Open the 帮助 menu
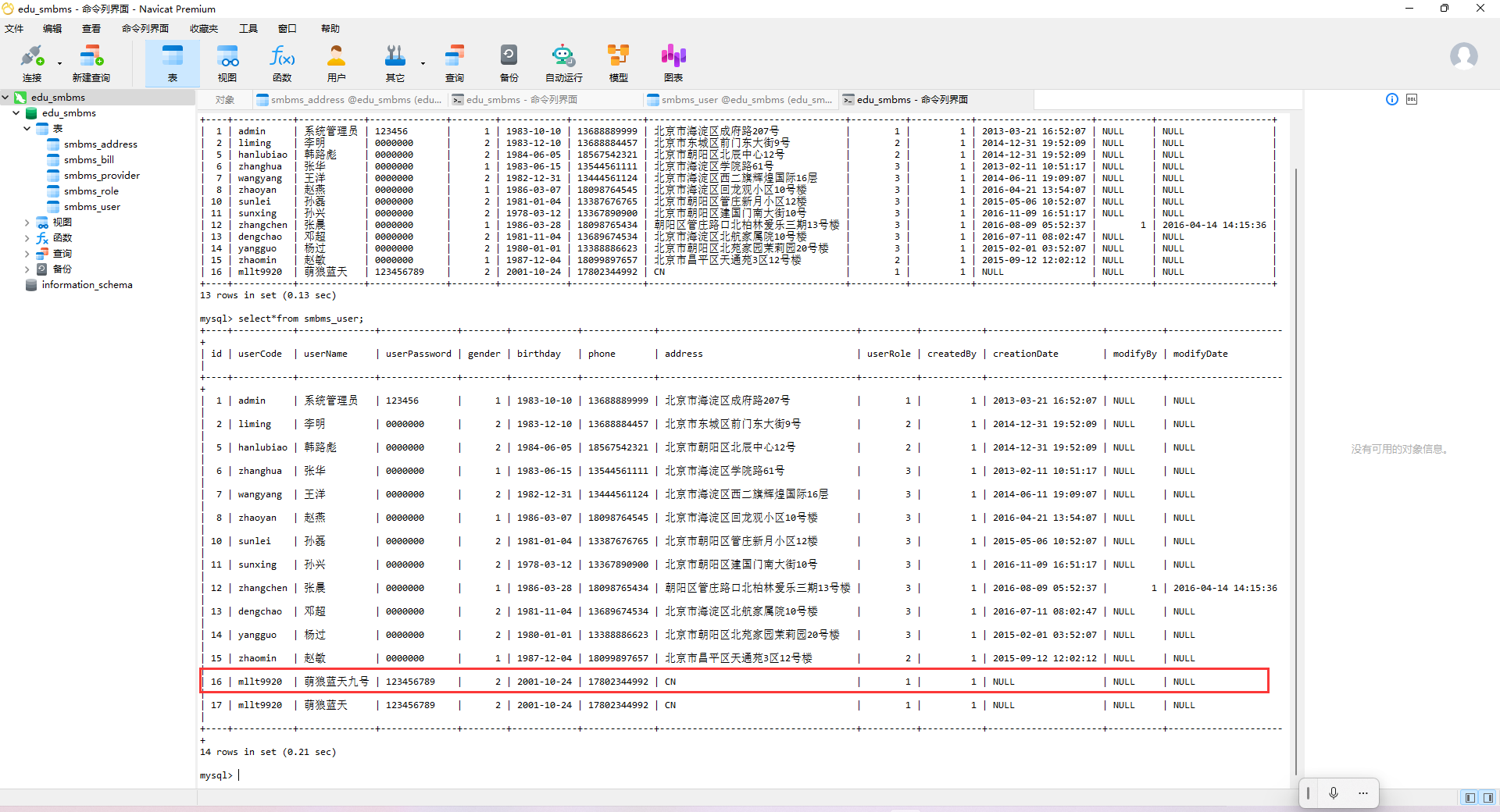1500x812 pixels. [x=330, y=29]
